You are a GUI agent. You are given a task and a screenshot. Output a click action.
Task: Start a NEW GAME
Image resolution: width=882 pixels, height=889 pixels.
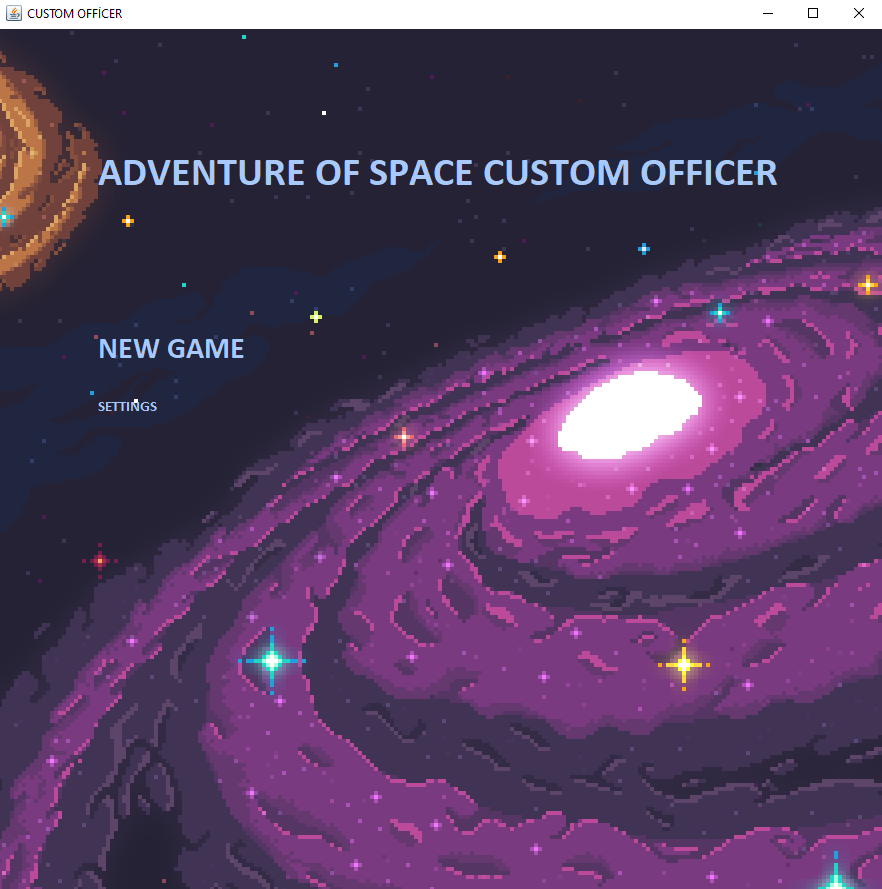tap(170, 348)
